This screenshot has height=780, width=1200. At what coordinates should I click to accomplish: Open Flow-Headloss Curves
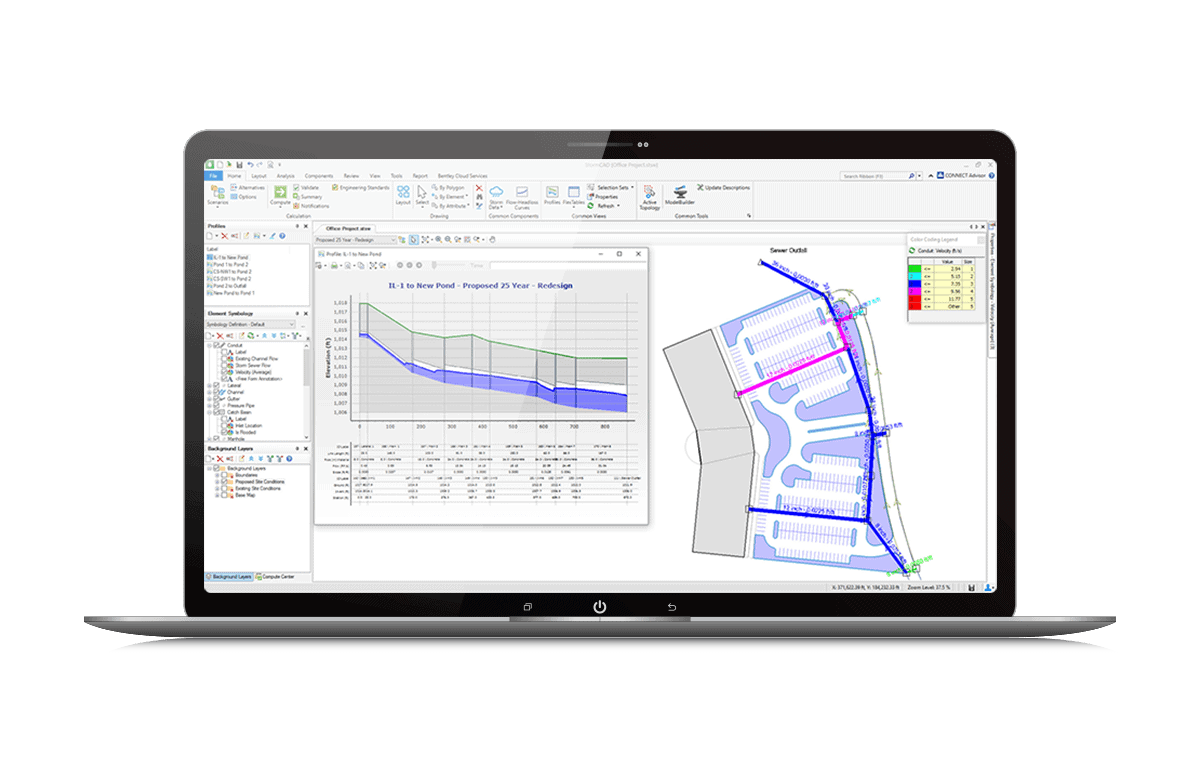pyautogui.click(x=522, y=197)
